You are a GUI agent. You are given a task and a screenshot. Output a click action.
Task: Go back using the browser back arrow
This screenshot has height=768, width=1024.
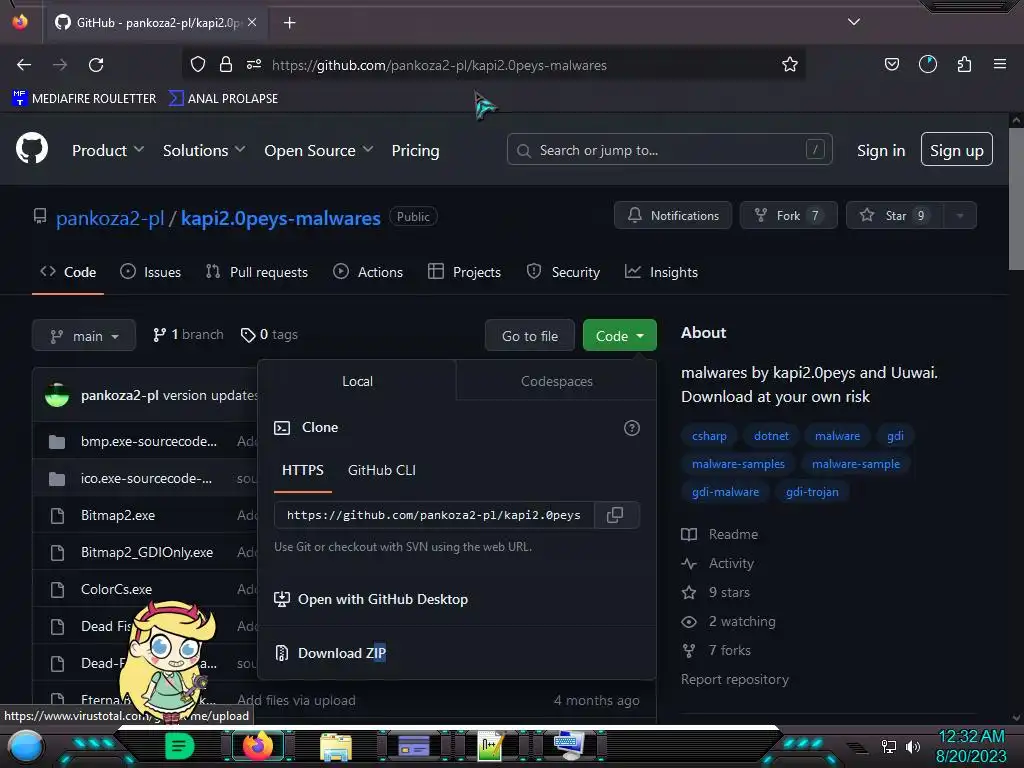pyautogui.click(x=24, y=65)
